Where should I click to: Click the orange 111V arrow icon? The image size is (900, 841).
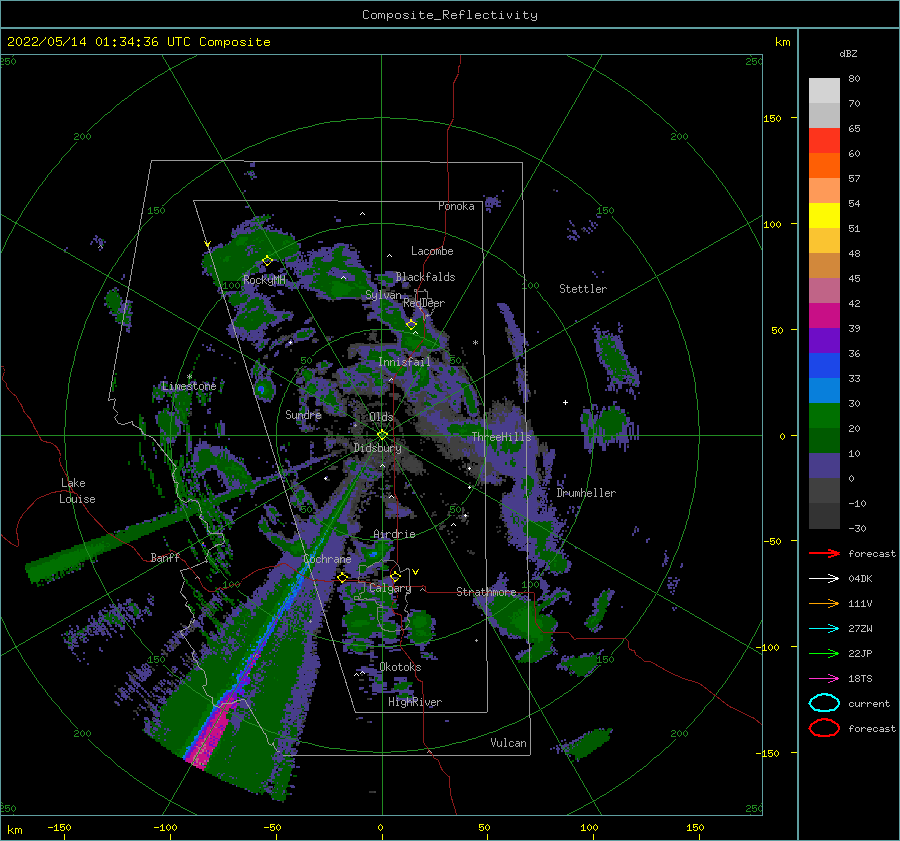coord(824,603)
